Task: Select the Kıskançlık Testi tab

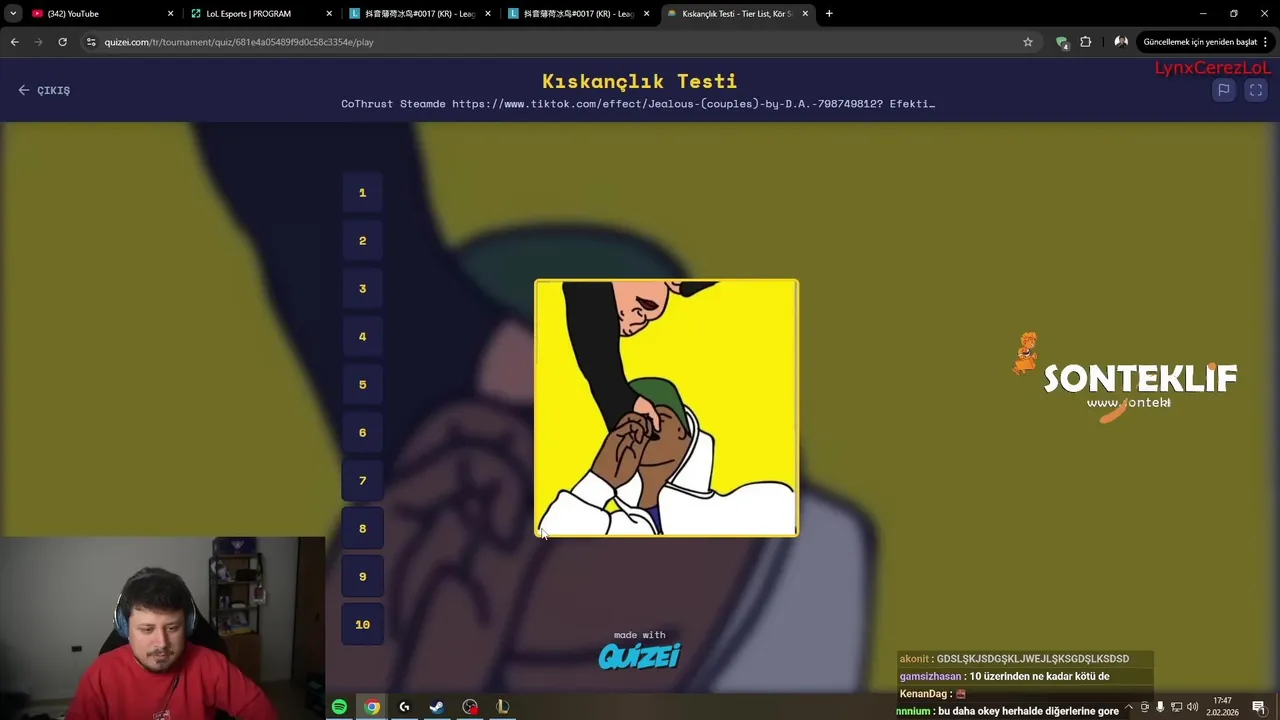Action: [x=736, y=14]
